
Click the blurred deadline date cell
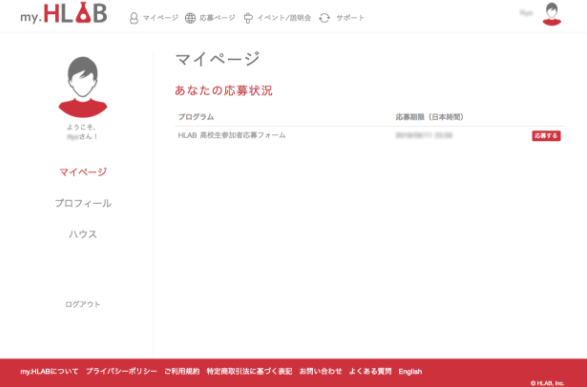[x=424, y=135]
